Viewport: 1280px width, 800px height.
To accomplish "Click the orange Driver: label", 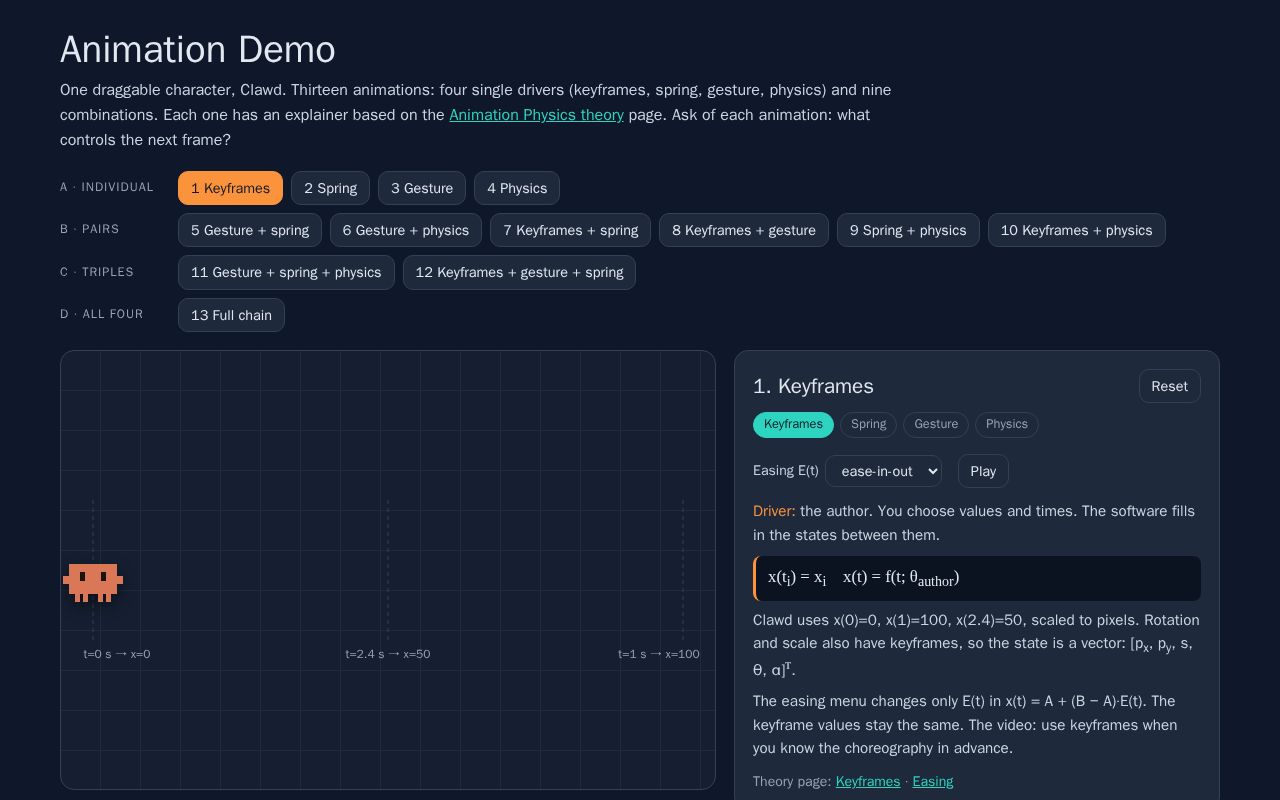I will click(774, 511).
